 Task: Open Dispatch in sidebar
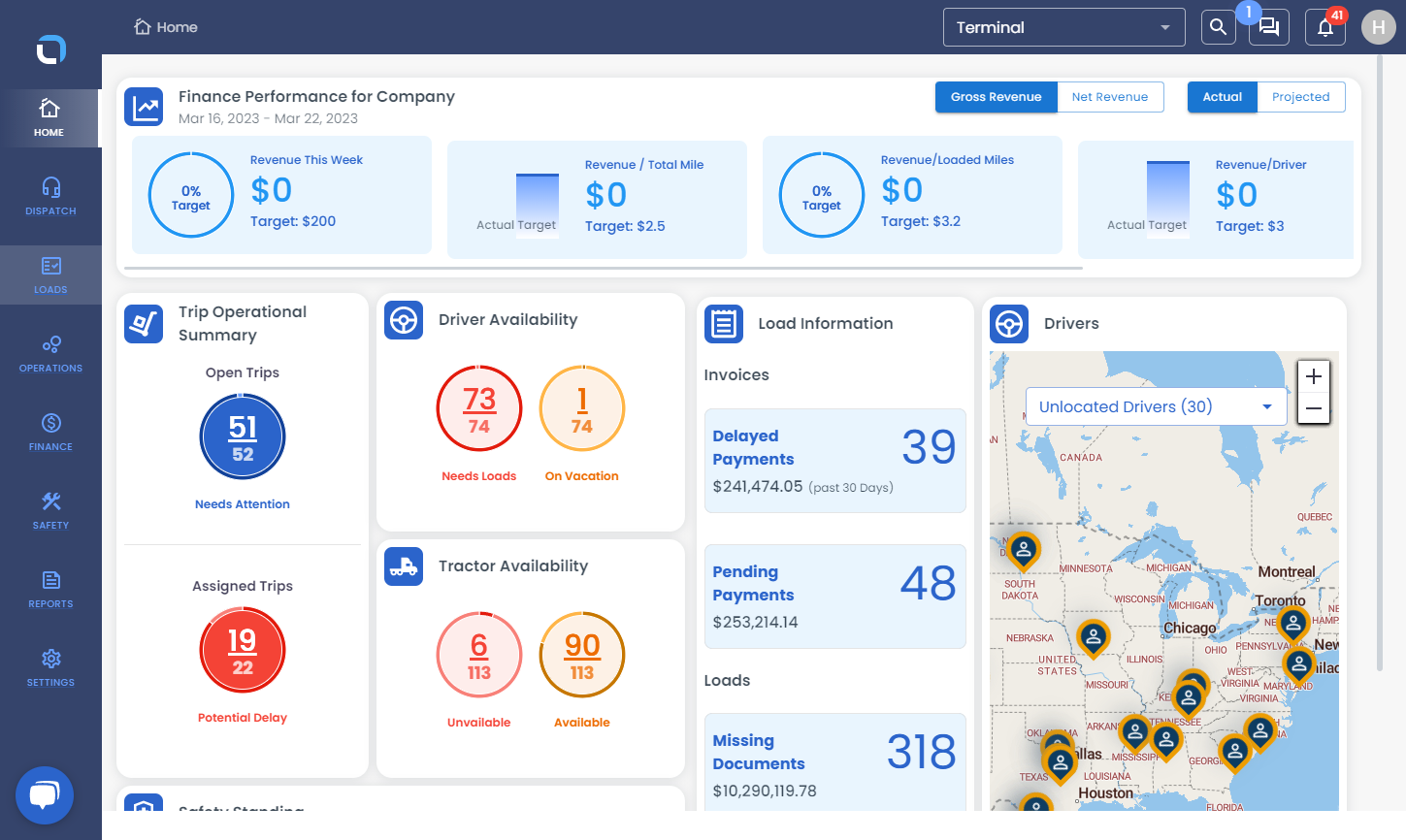[x=50, y=196]
